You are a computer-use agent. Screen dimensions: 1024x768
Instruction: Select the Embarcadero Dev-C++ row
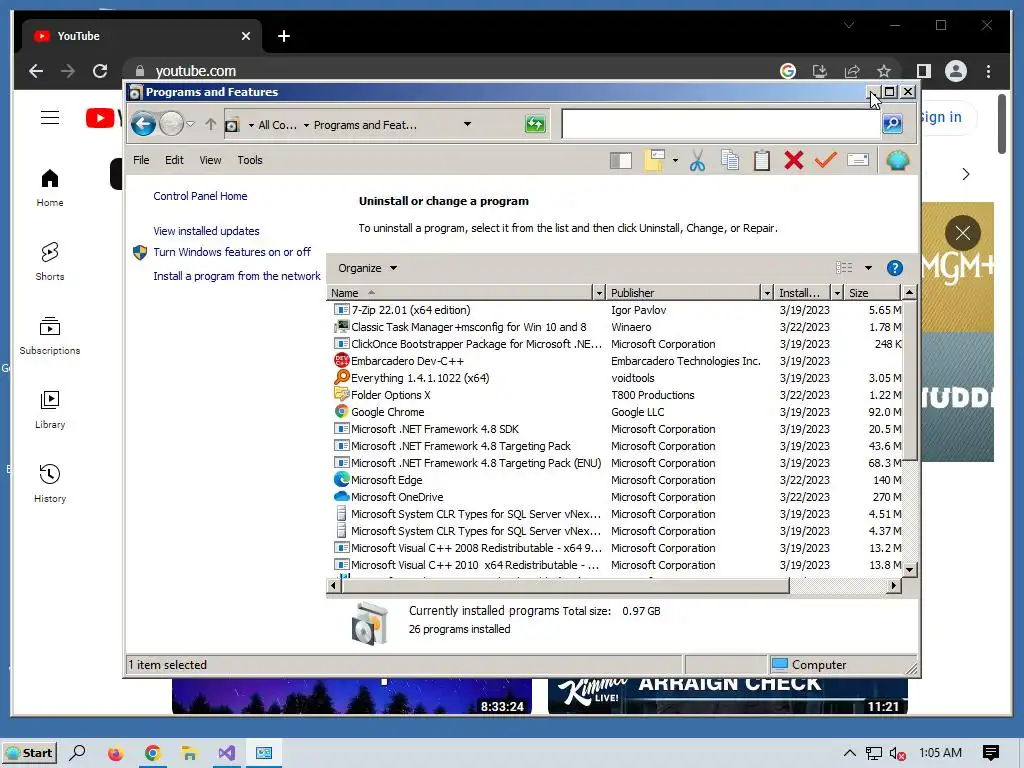[616, 361]
